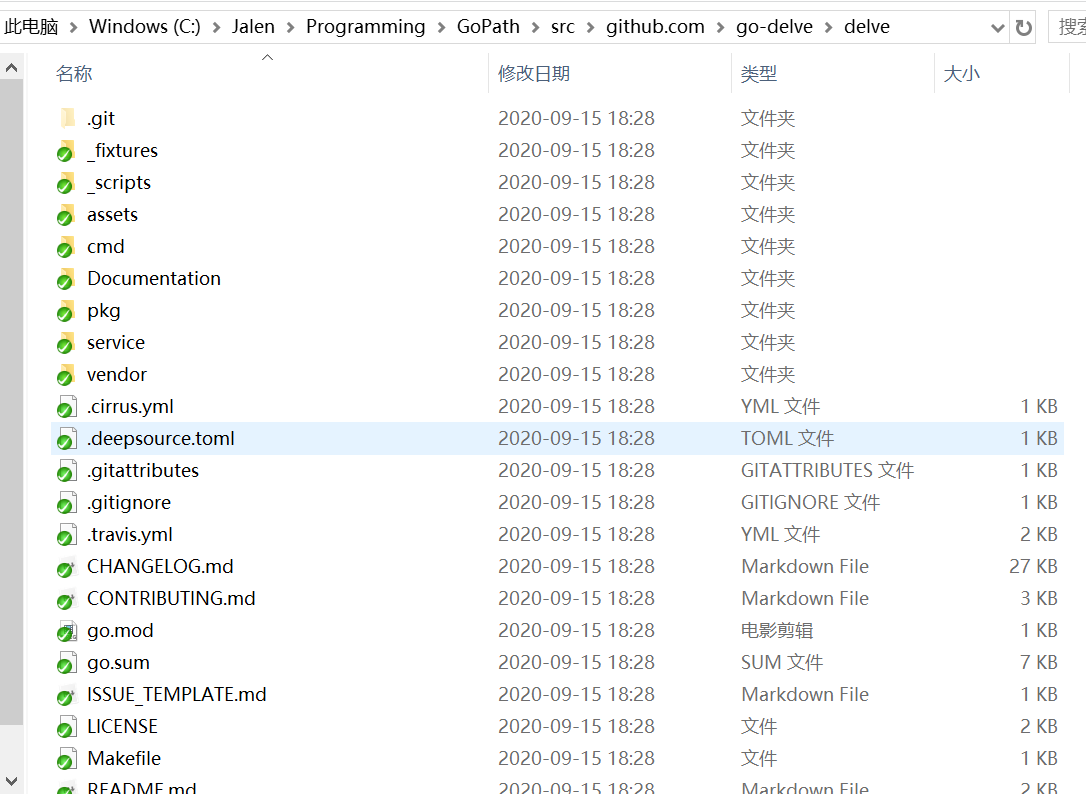Viewport: 1086px width, 794px height.
Task: Click the search box input field
Action: 1067,27
